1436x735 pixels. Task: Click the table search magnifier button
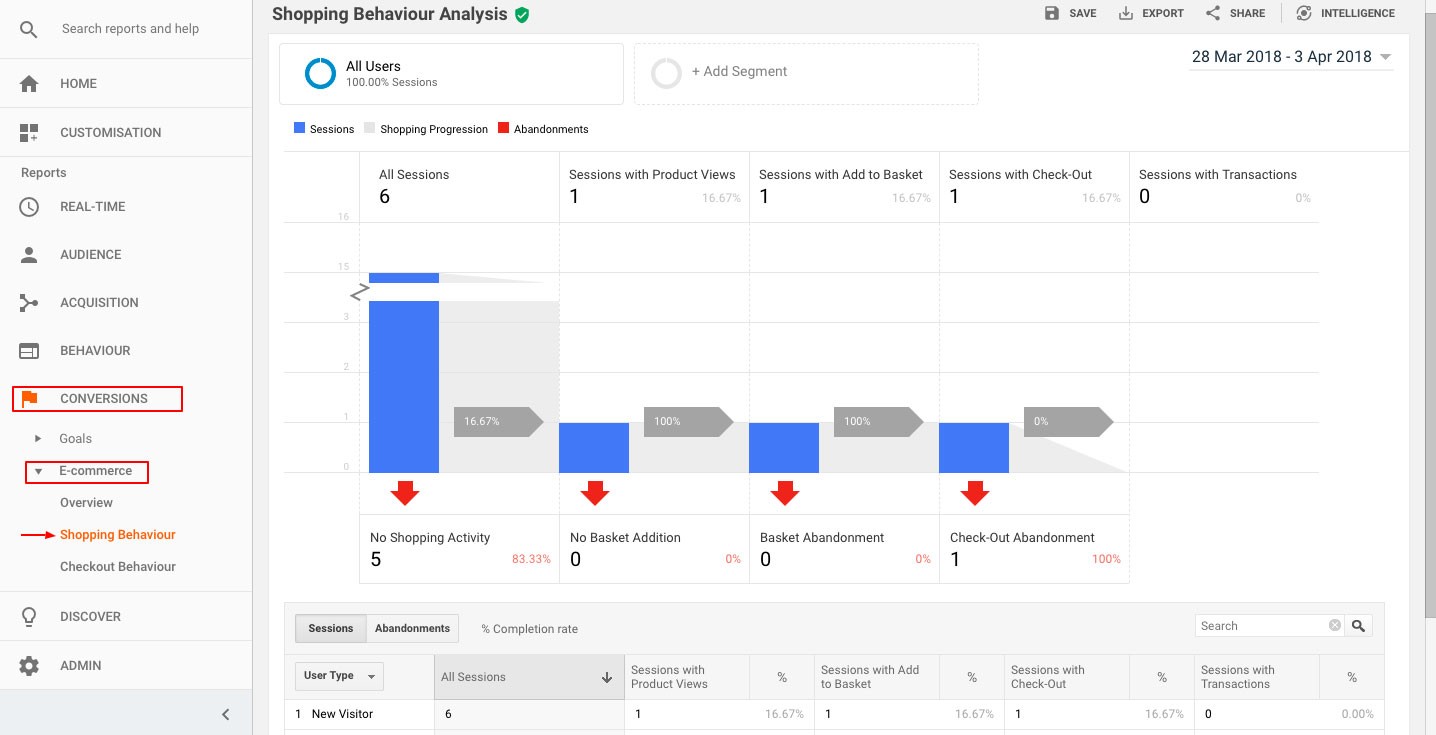point(1358,626)
